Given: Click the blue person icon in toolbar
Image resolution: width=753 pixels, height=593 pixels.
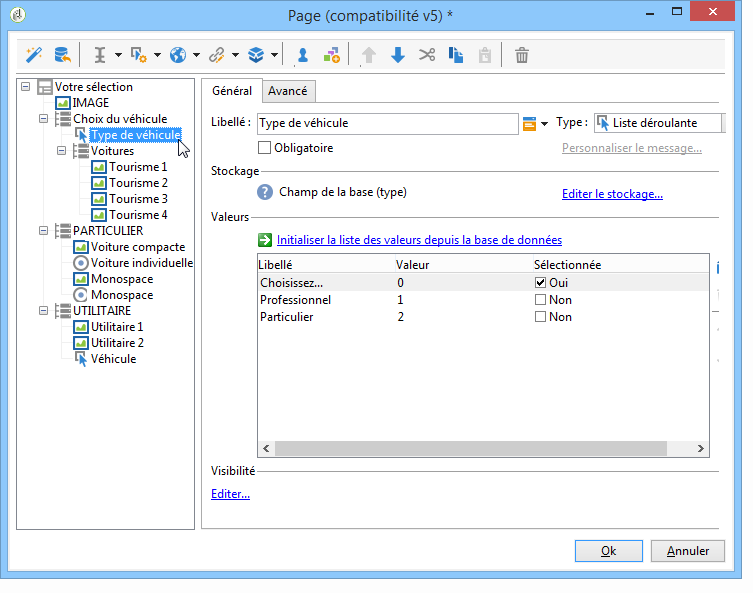Looking at the screenshot, I should (x=302, y=55).
